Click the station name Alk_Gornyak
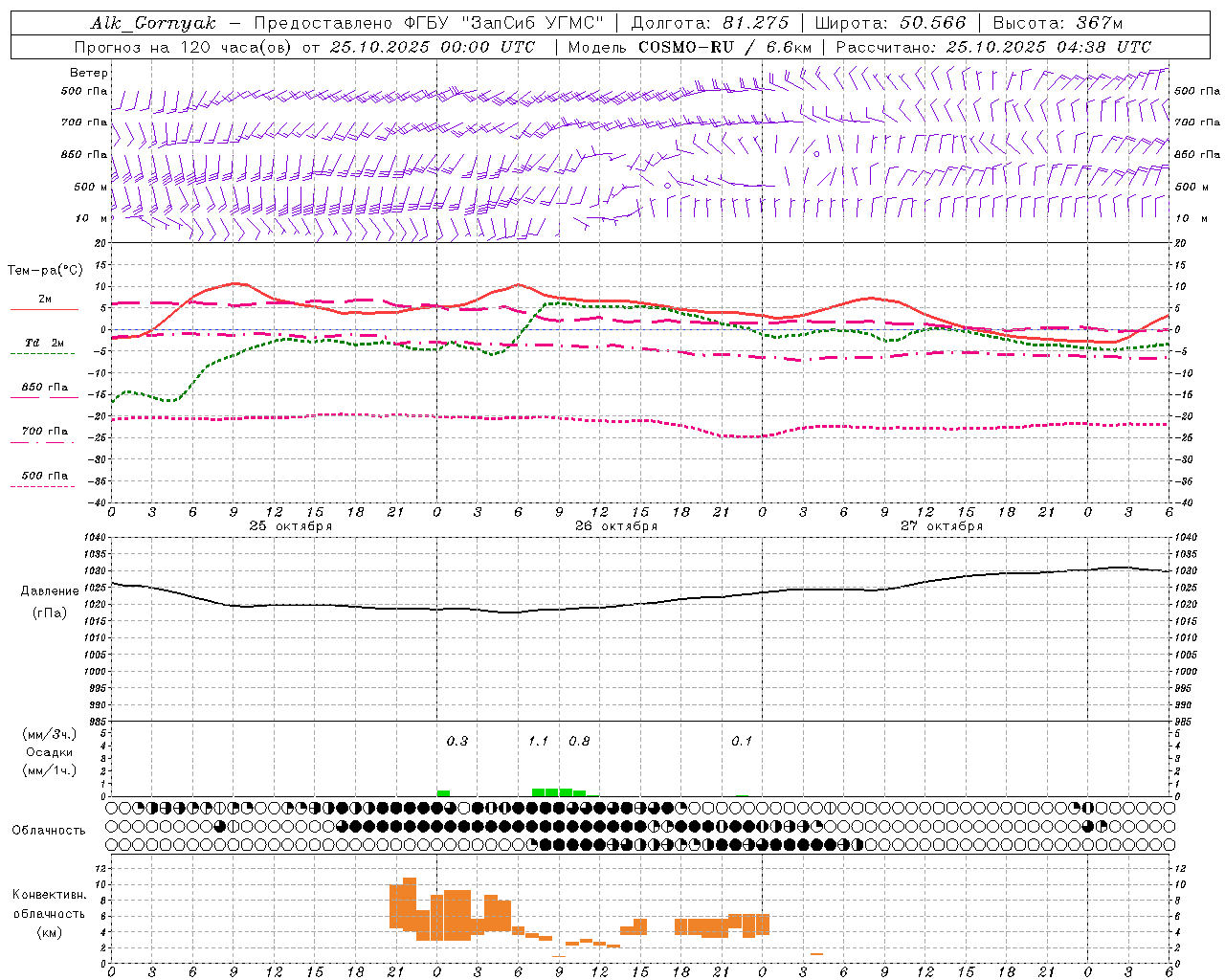The image size is (1225, 980). [x=154, y=23]
